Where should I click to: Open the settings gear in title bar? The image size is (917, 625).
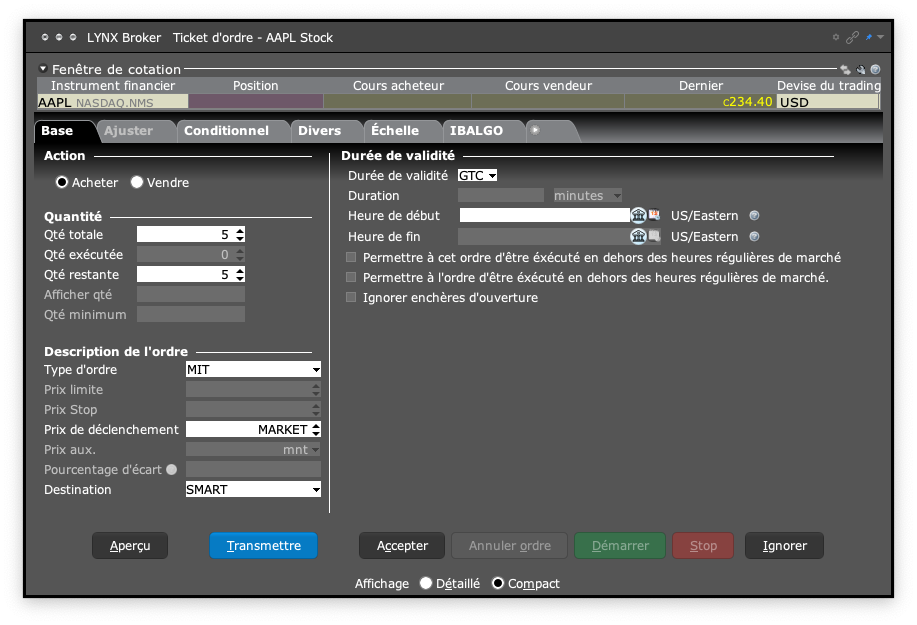click(836, 37)
